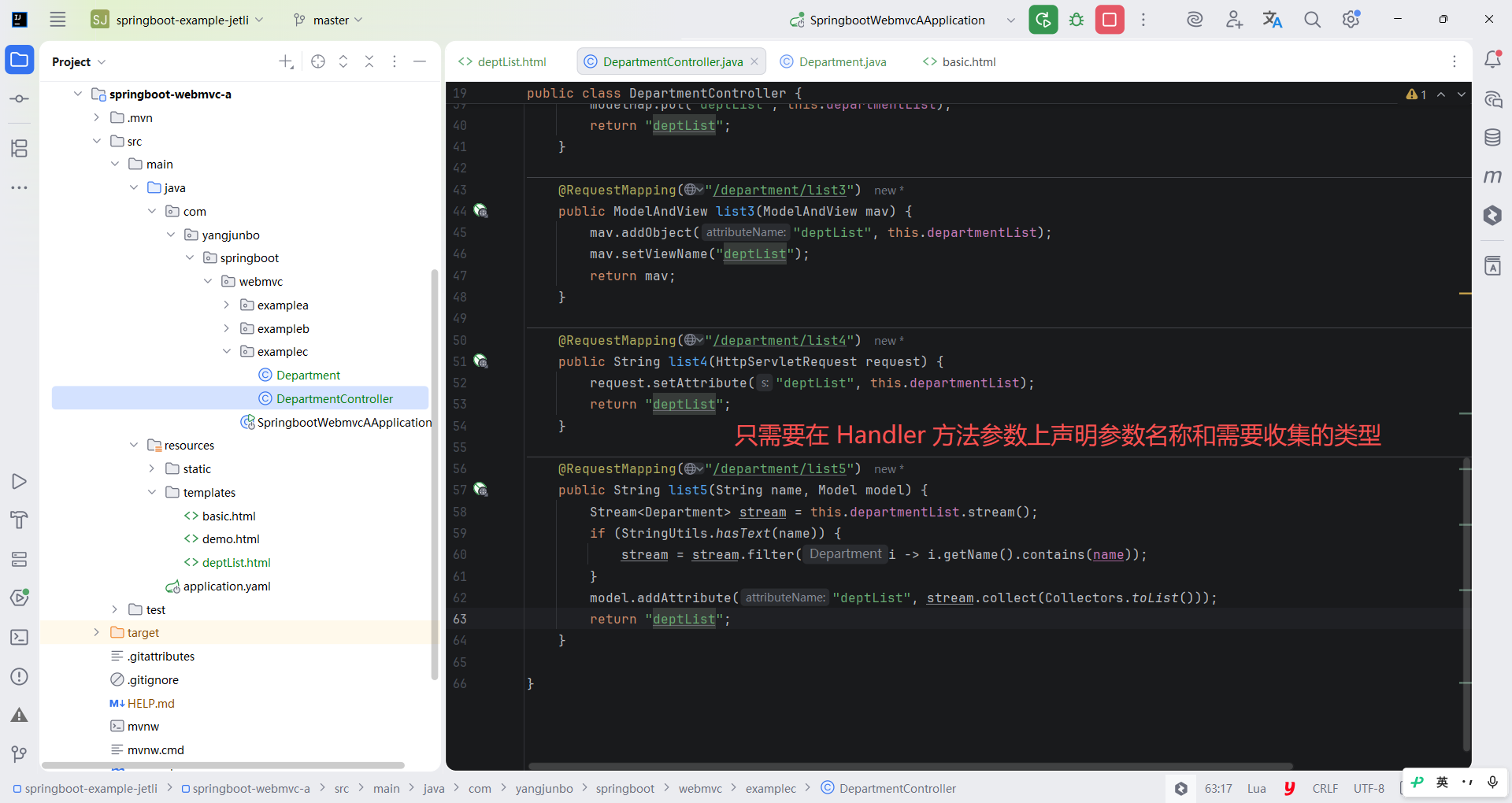Open Project panel options menu
The width and height of the screenshot is (1512, 803).
coord(395,61)
